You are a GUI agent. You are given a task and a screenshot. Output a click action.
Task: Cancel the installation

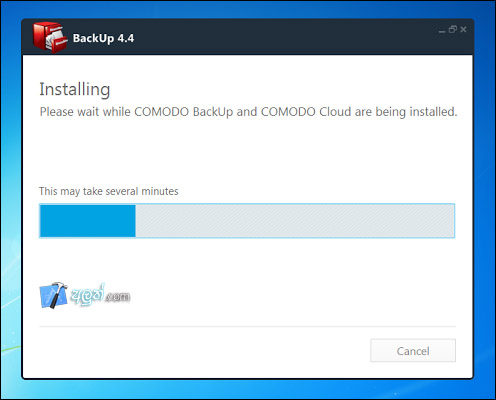413,351
